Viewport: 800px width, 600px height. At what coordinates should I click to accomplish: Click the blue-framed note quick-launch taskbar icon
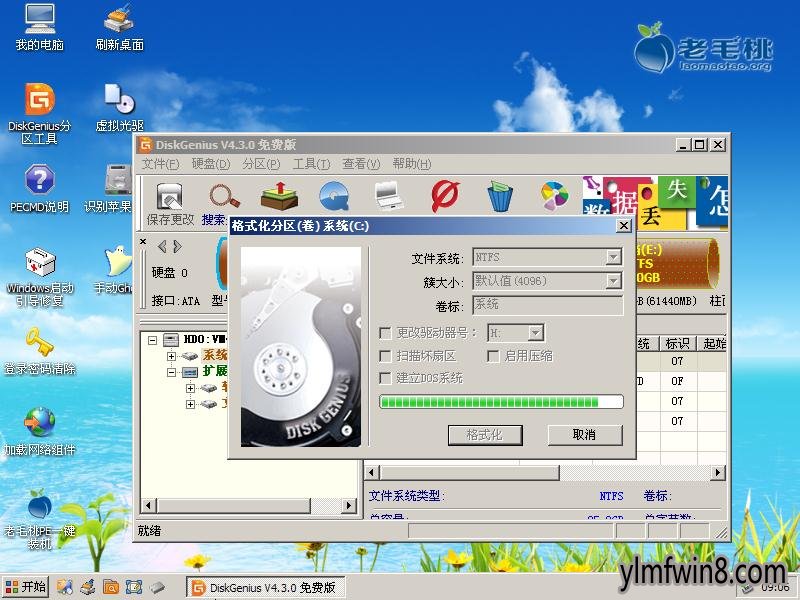pyautogui.click(x=134, y=587)
